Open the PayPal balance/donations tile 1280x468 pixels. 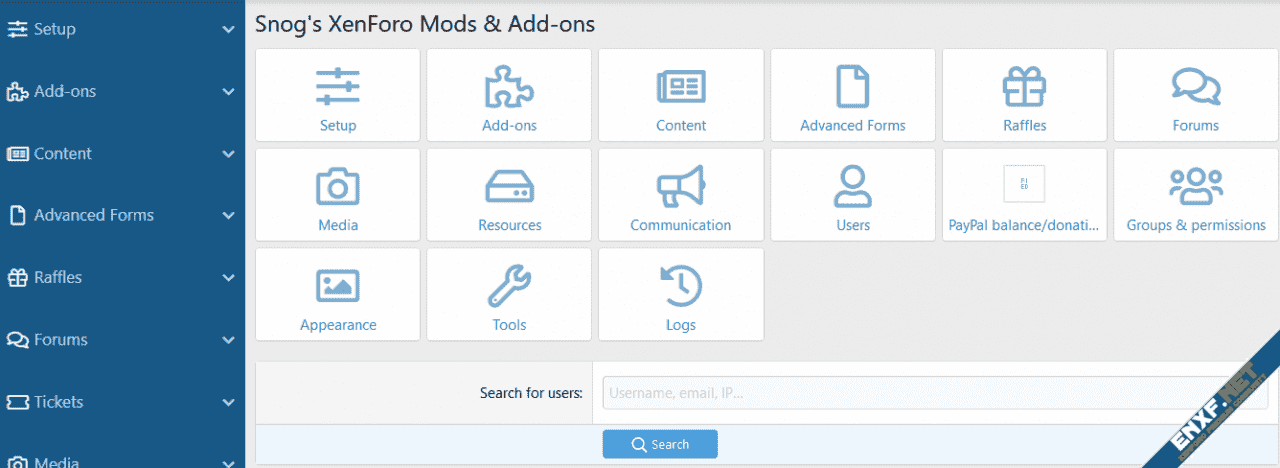[x=1024, y=196]
